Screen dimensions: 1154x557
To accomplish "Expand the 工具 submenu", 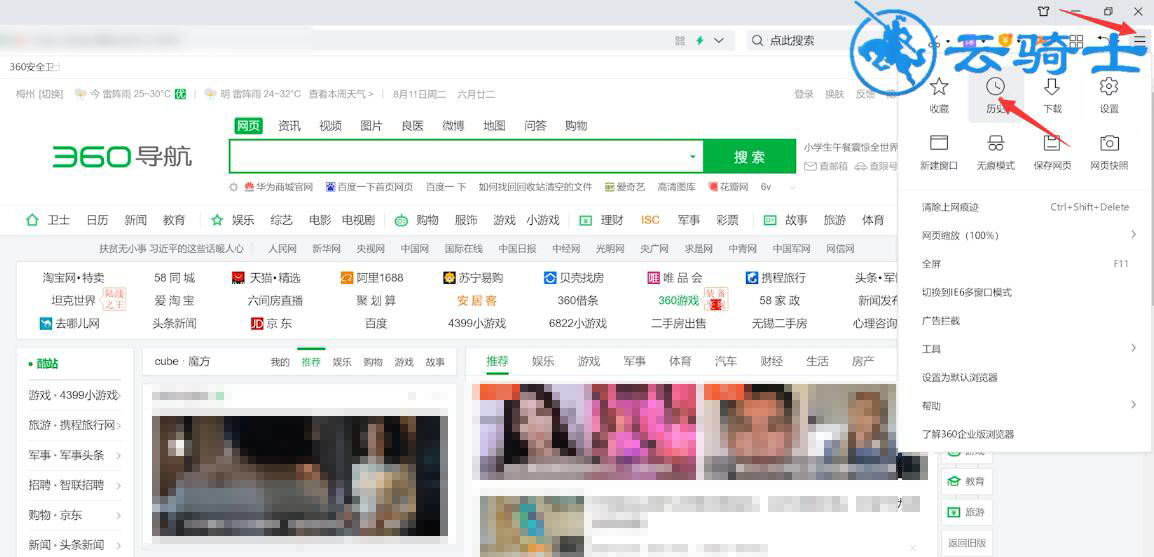I will coord(1133,348).
